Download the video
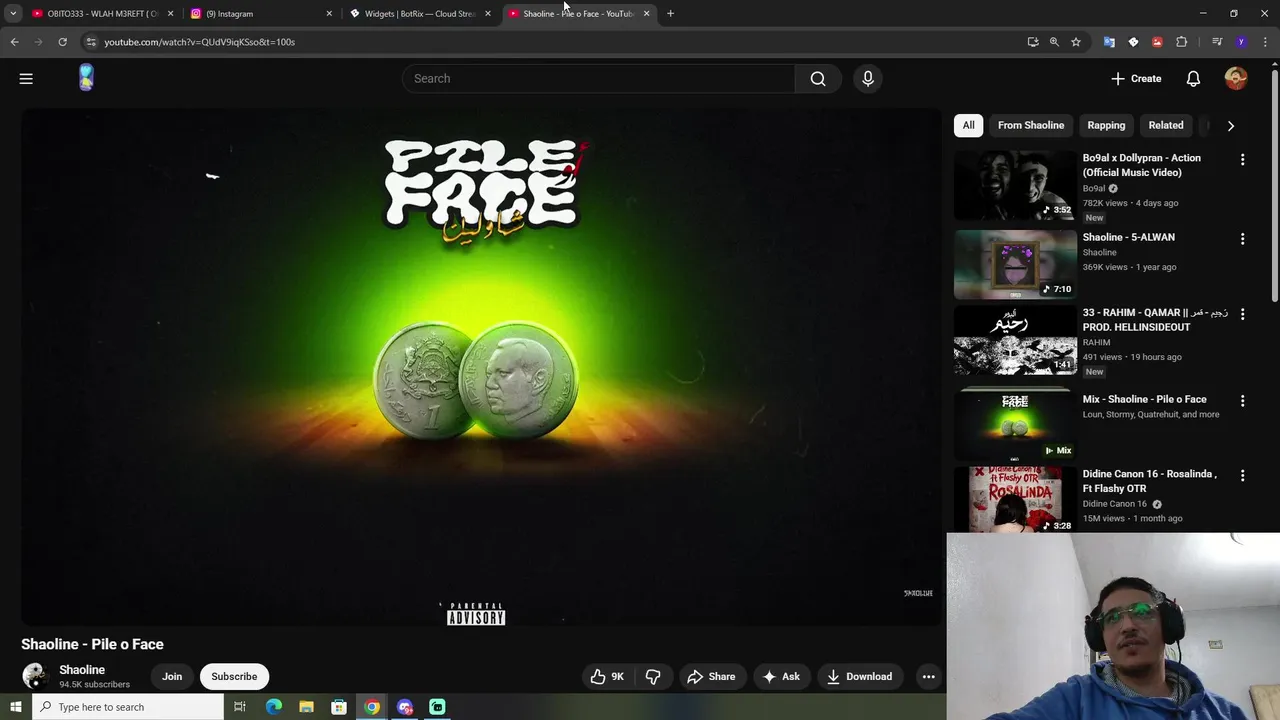This screenshot has width=1280, height=720. coord(859,677)
